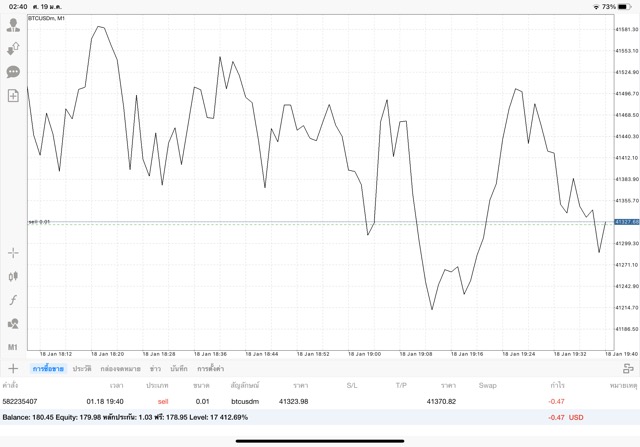Click the quotes up-down arrows icon

point(13,49)
